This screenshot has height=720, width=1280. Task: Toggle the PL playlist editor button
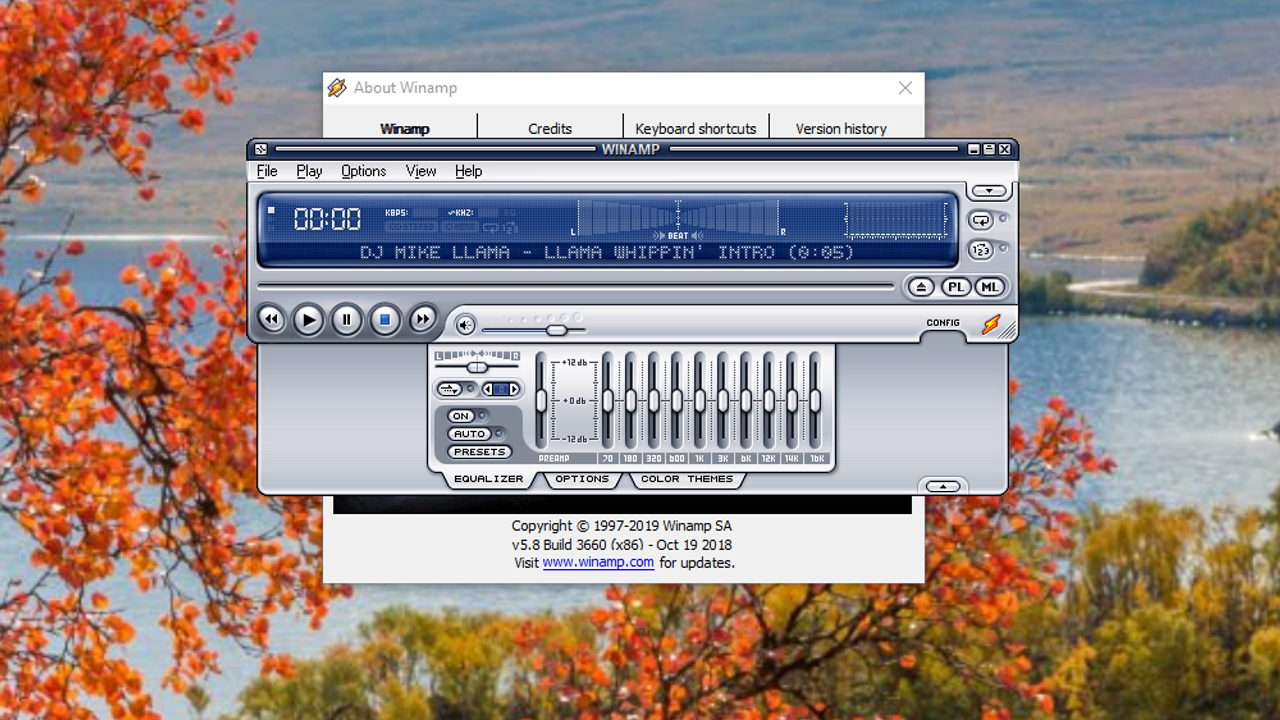(956, 287)
